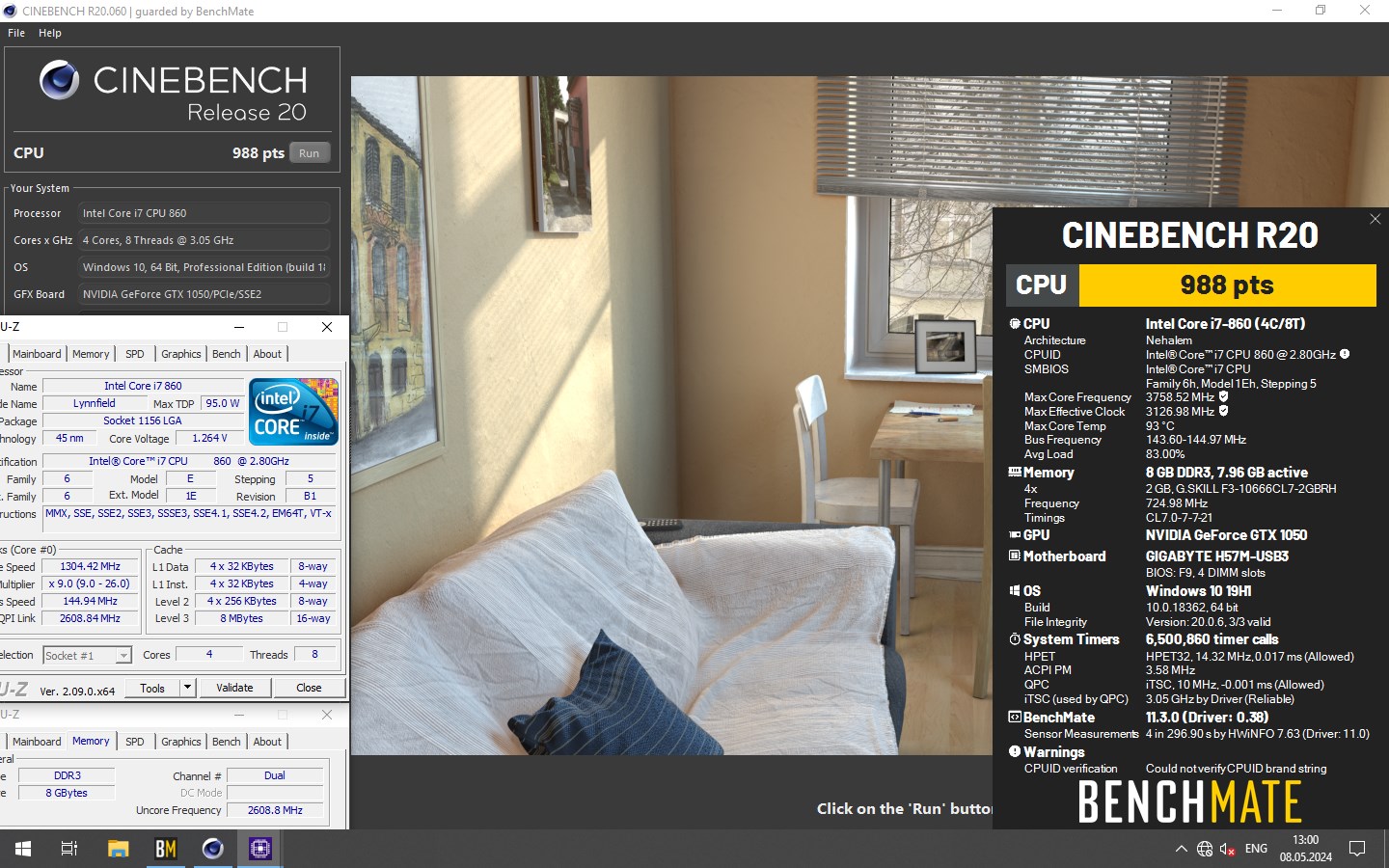
Task: Close the upper CPU-Z window with its X
Action: click(x=327, y=327)
